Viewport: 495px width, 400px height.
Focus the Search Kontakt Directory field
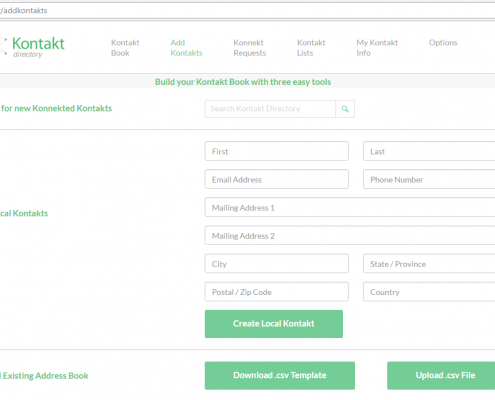tap(270, 109)
